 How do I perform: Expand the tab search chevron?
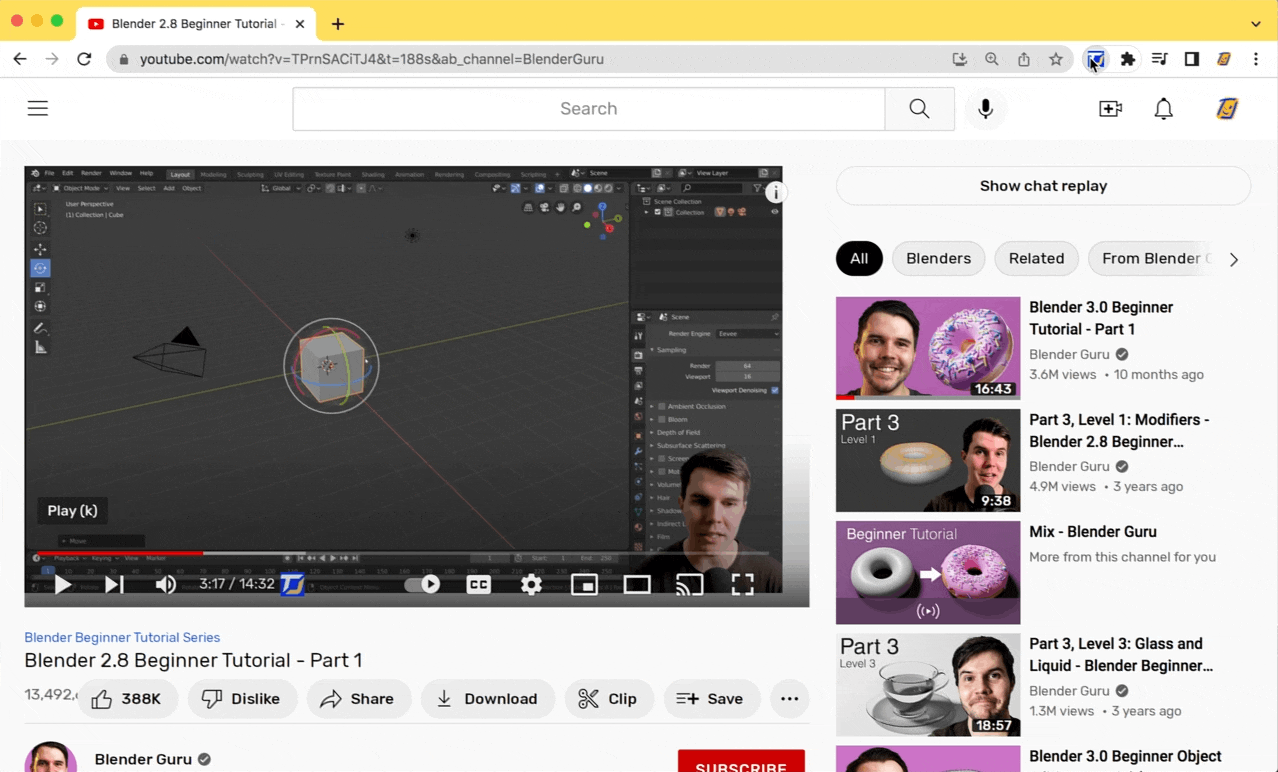pos(1256,24)
